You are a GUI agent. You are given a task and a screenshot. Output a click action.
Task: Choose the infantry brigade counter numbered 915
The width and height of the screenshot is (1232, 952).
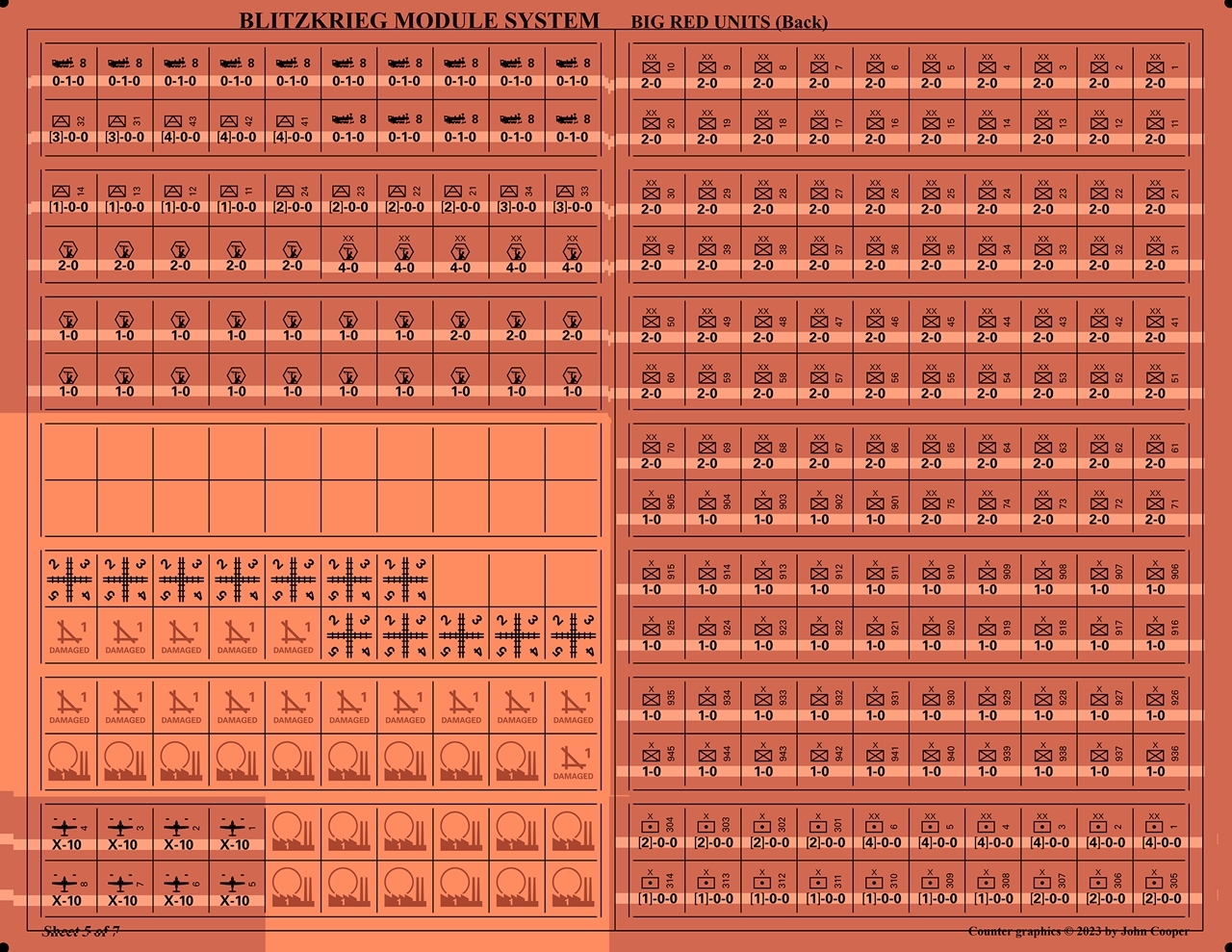point(658,579)
